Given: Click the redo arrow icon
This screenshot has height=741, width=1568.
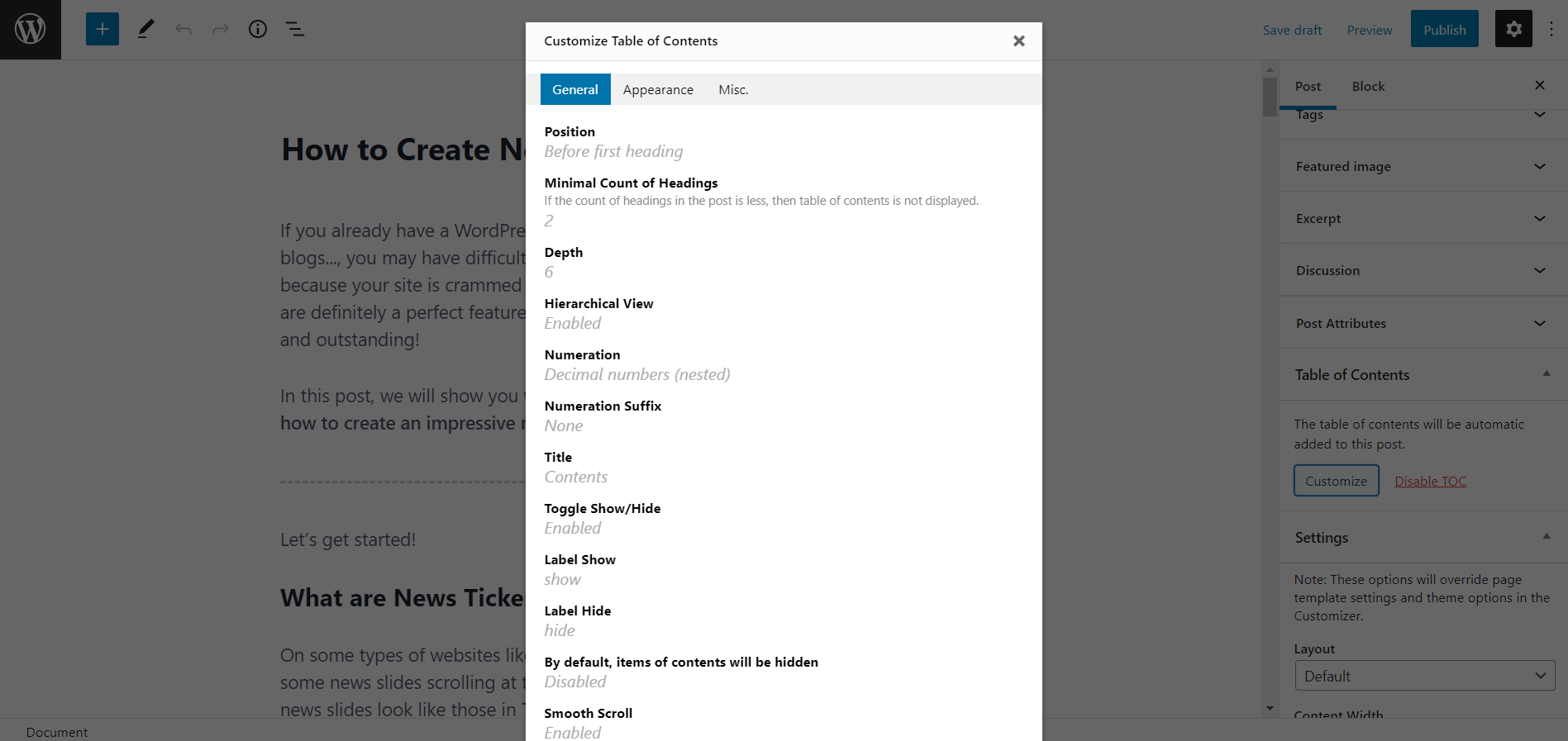Looking at the screenshot, I should [x=221, y=30].
